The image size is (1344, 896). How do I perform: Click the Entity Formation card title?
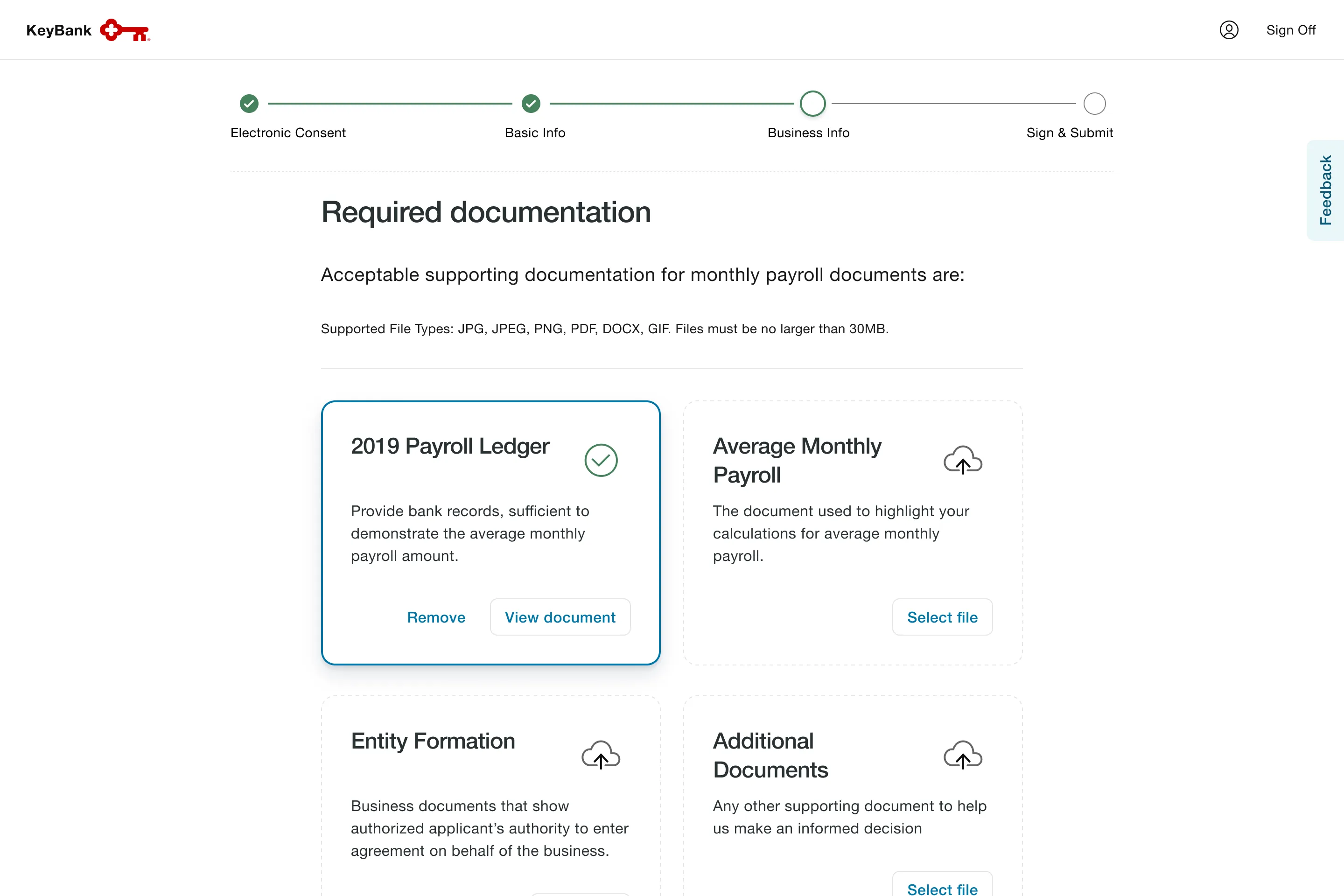pos(433,741)
